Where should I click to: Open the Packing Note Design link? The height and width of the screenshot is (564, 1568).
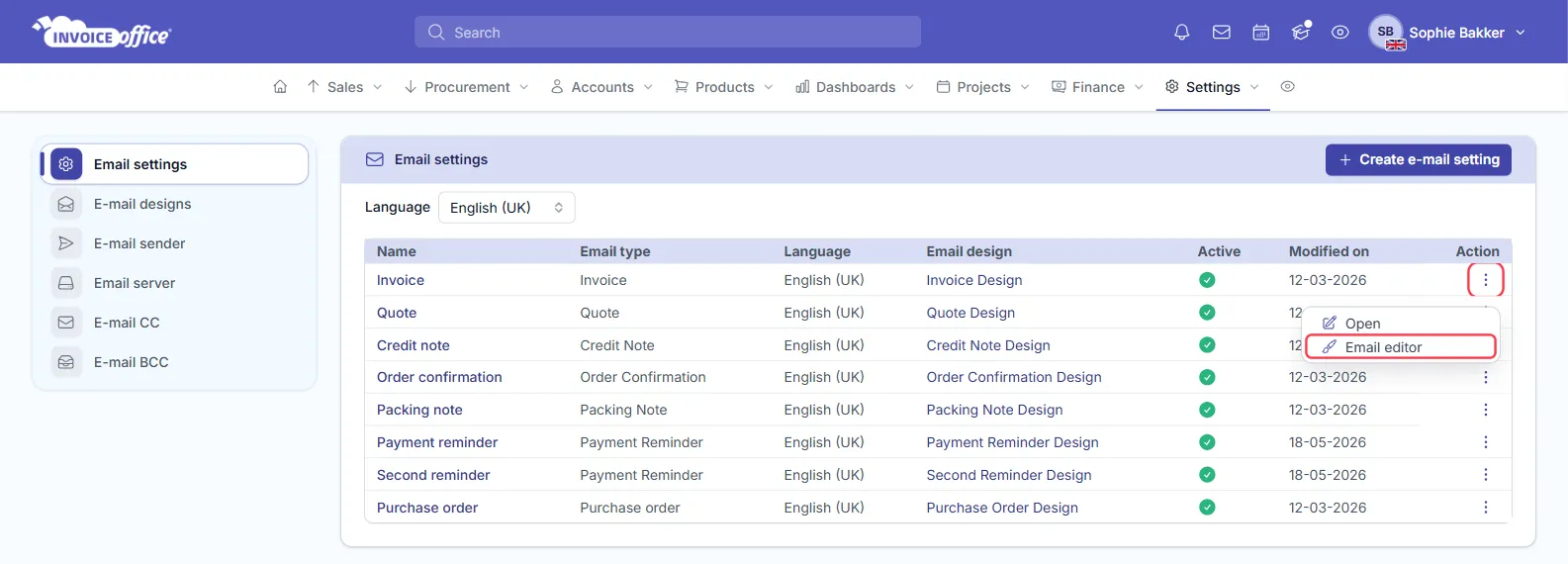pos(994,410)
